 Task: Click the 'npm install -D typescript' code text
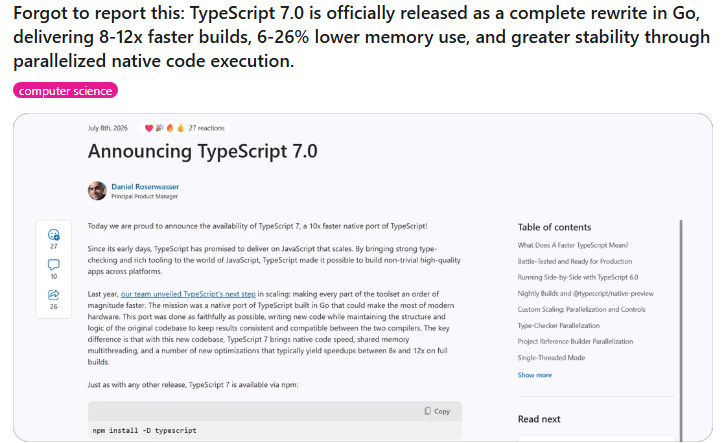tap(144, 431)
